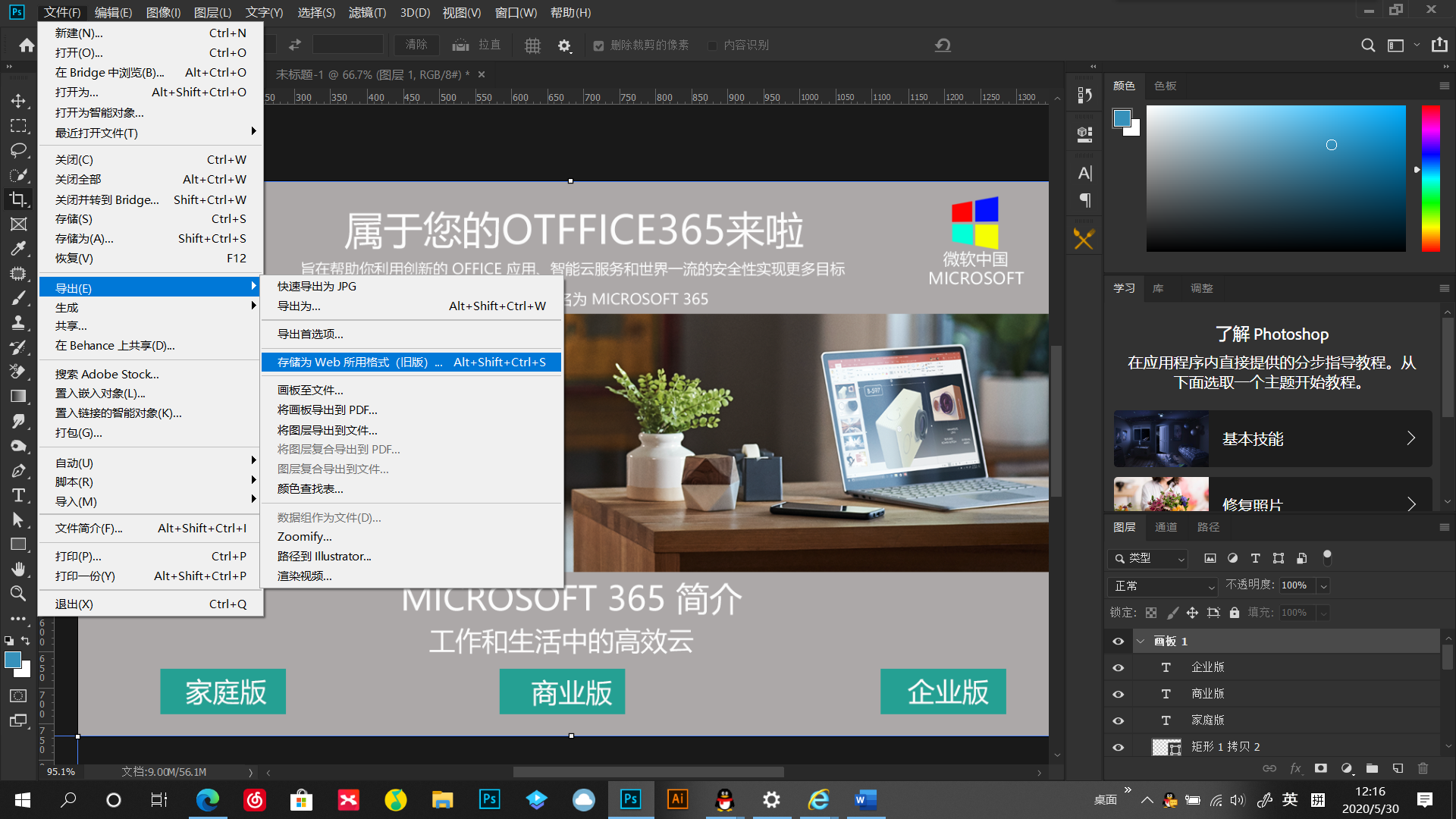Click the foreground color swatch in color panel

[x=1122, y=118]
